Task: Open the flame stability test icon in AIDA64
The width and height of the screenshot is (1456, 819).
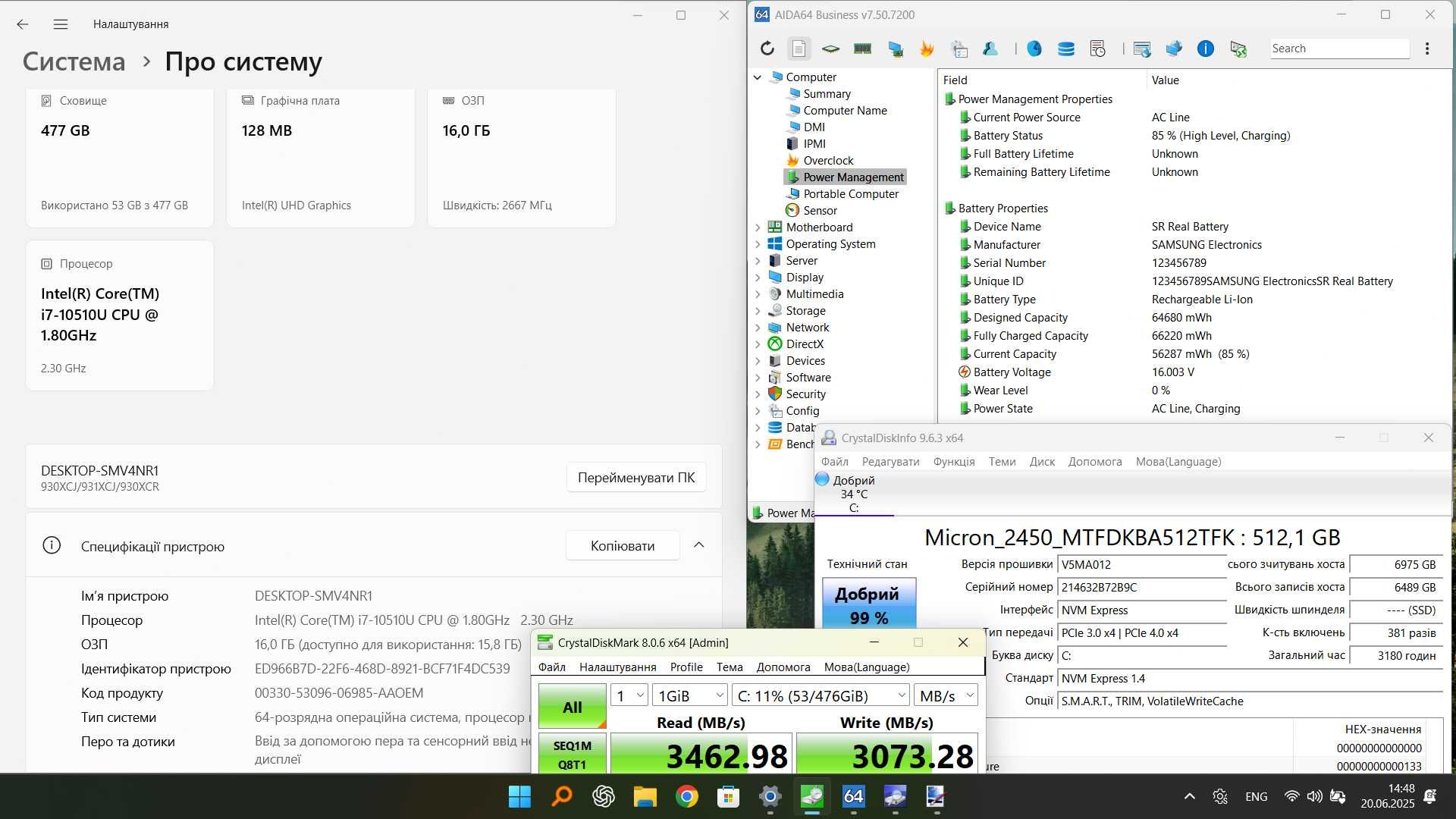Action: click(927, 49)
